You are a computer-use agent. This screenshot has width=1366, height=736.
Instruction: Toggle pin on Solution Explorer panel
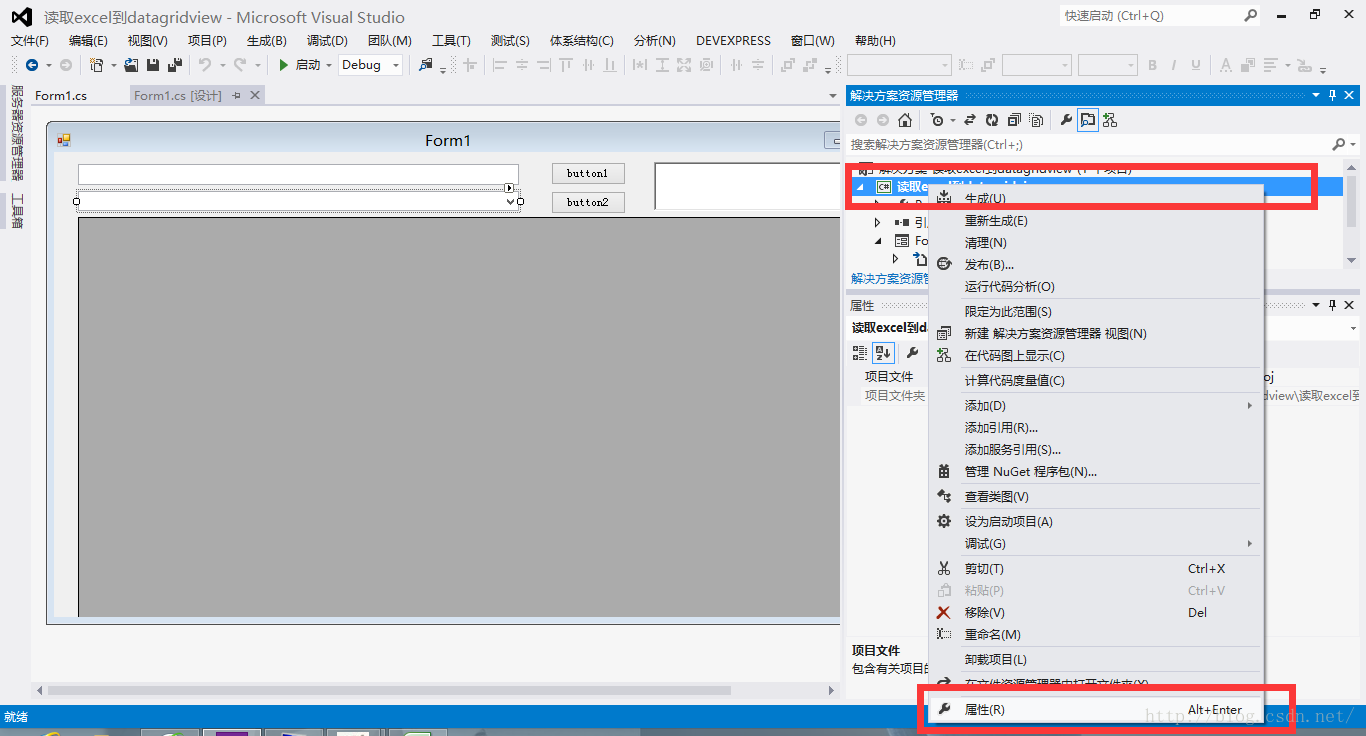pyautogui.click(x=1332, y=95)
